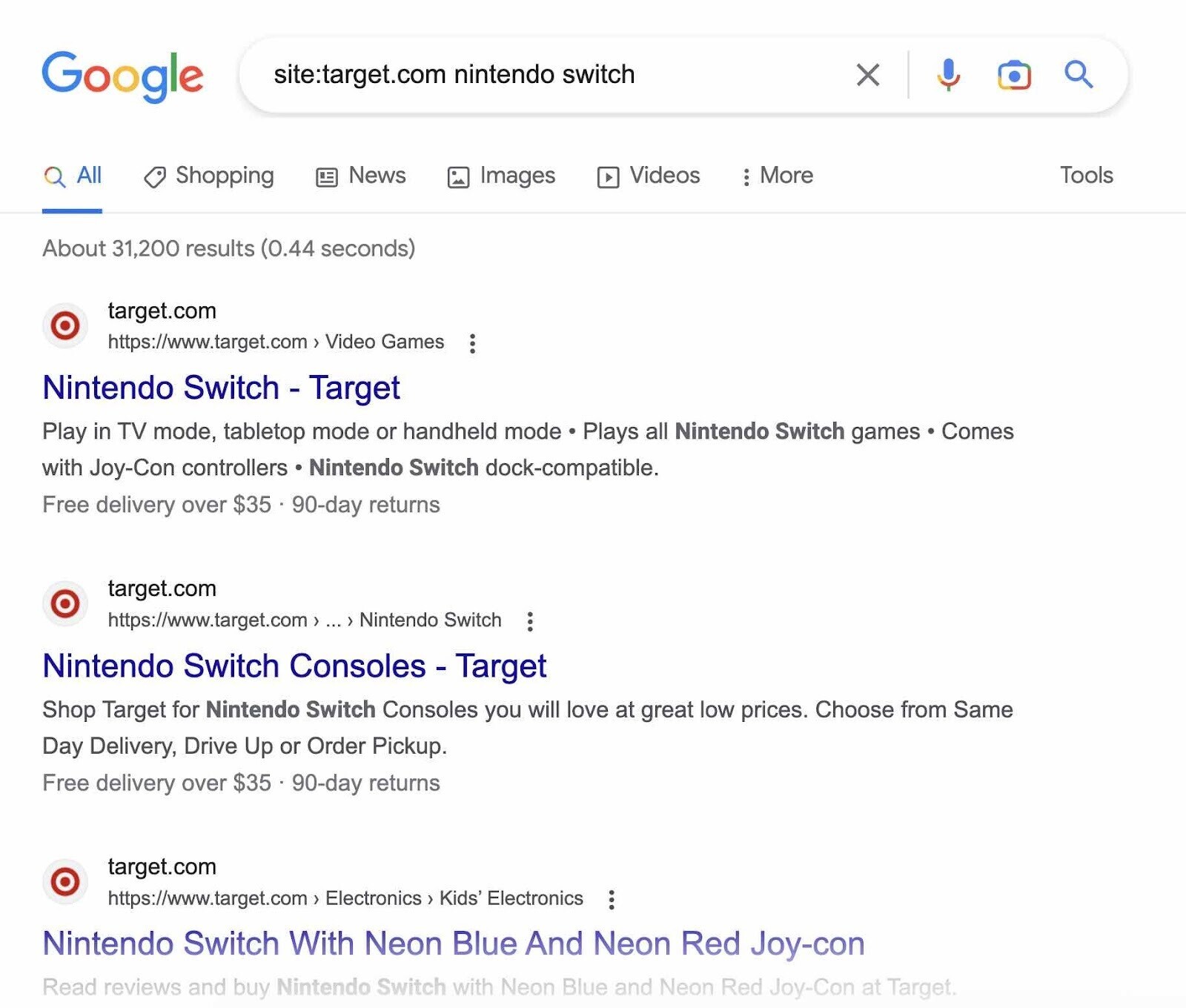Switch to the News tab
1186x1008 pixels.
pyautogui.click(x=361, y=176)
